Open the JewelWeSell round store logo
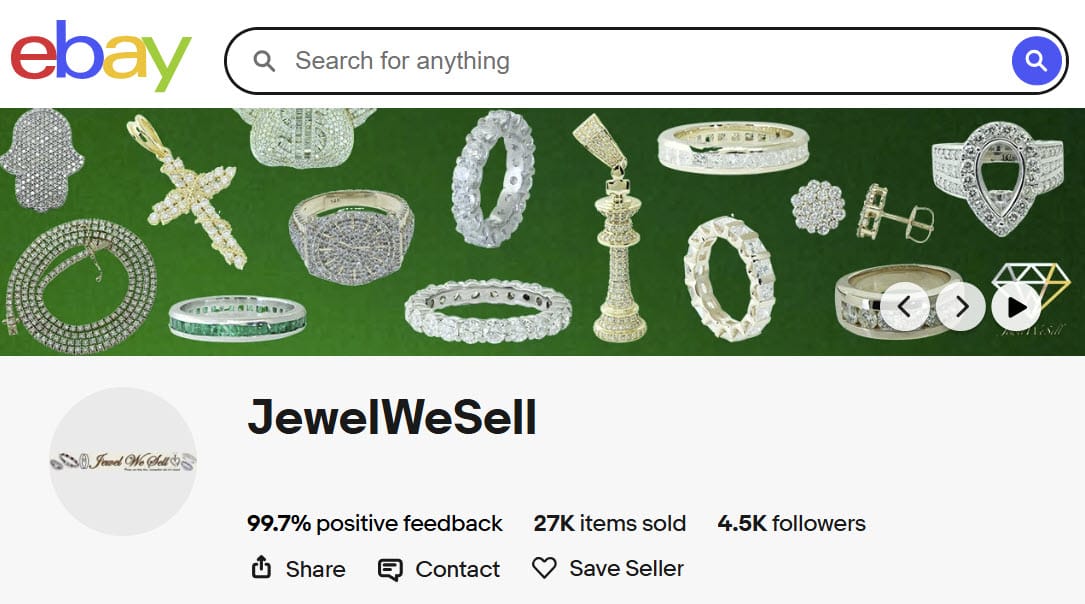The image size is (1085, 604). click(x=123, y=461)
